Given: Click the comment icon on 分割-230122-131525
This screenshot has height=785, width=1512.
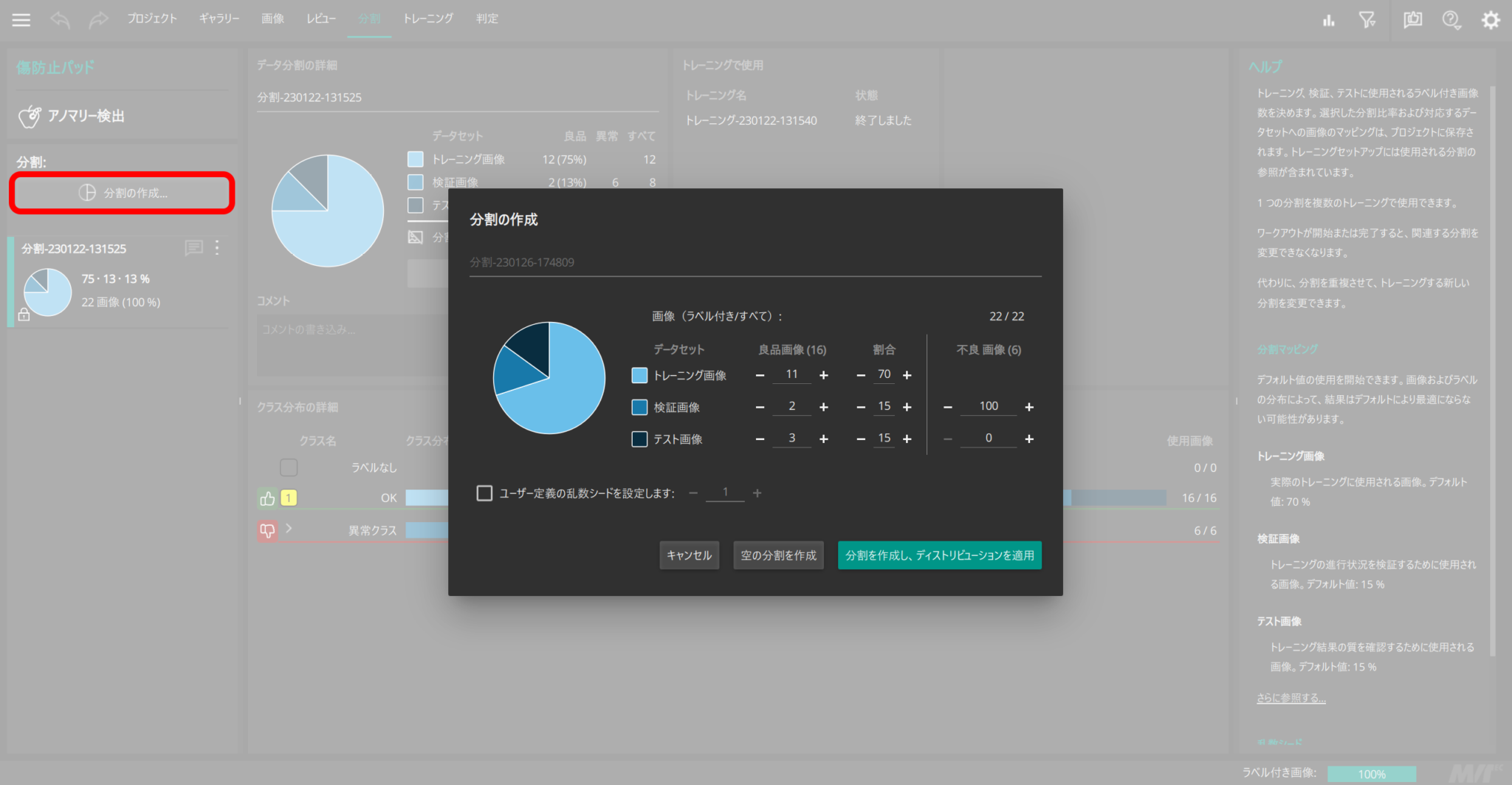Looking at the screenshot, I should pos(193,248).
